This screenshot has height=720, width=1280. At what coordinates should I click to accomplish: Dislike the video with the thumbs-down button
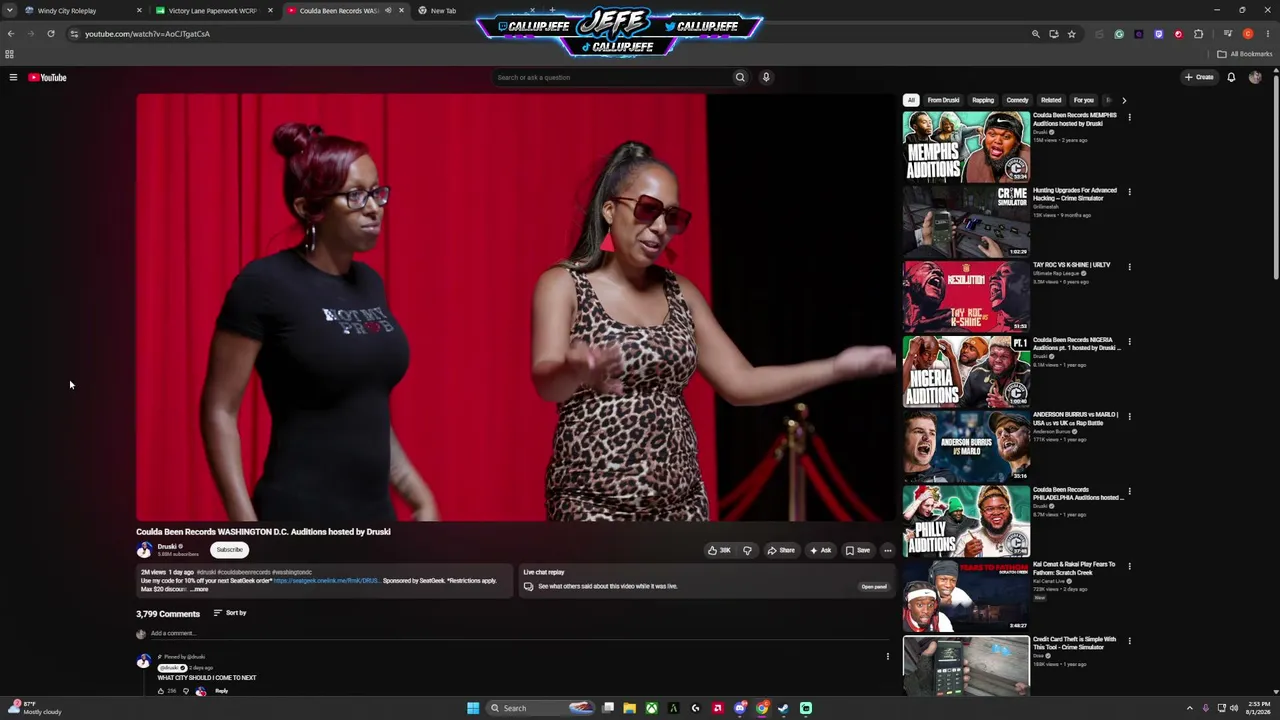click(747, 550)
